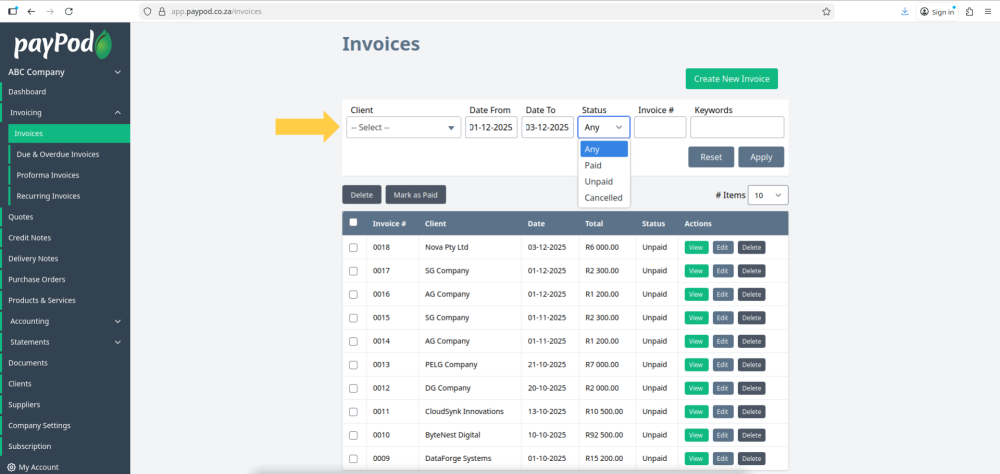Click the payPod logo

[x=63, y=45]
